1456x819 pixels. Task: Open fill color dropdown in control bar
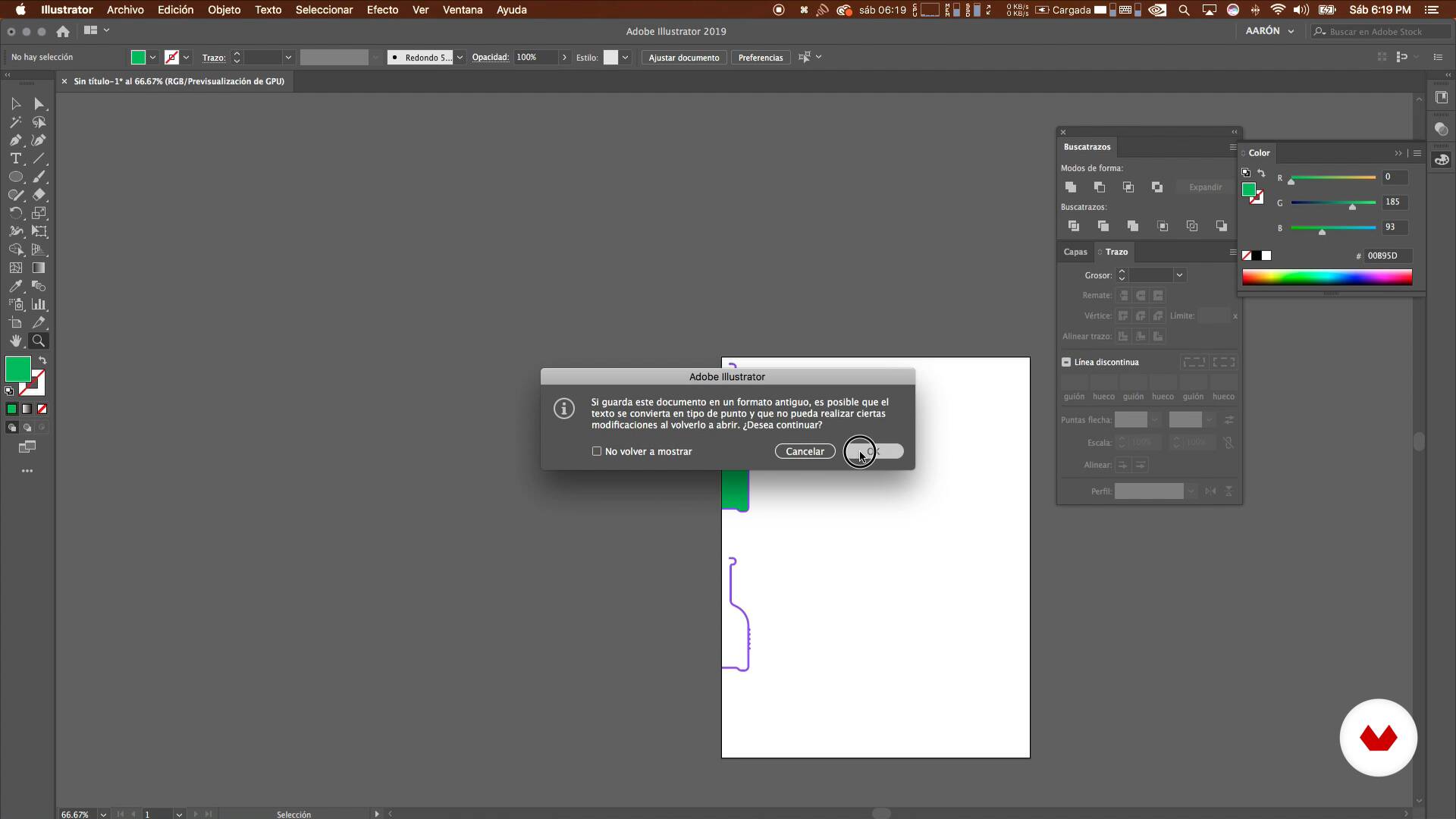[x=152, y=58]
